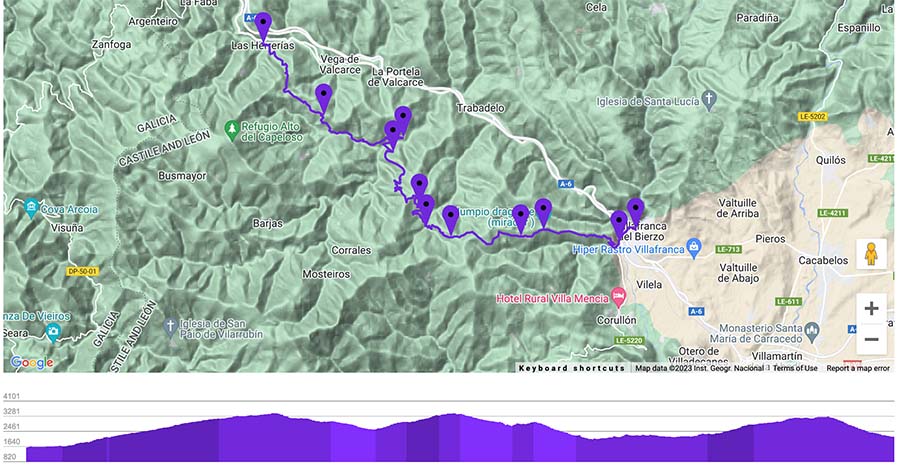Select the route marker nearest Villafranca del Bierzo label
Viewport: 900px width, 473px height.
click(635, 212)
